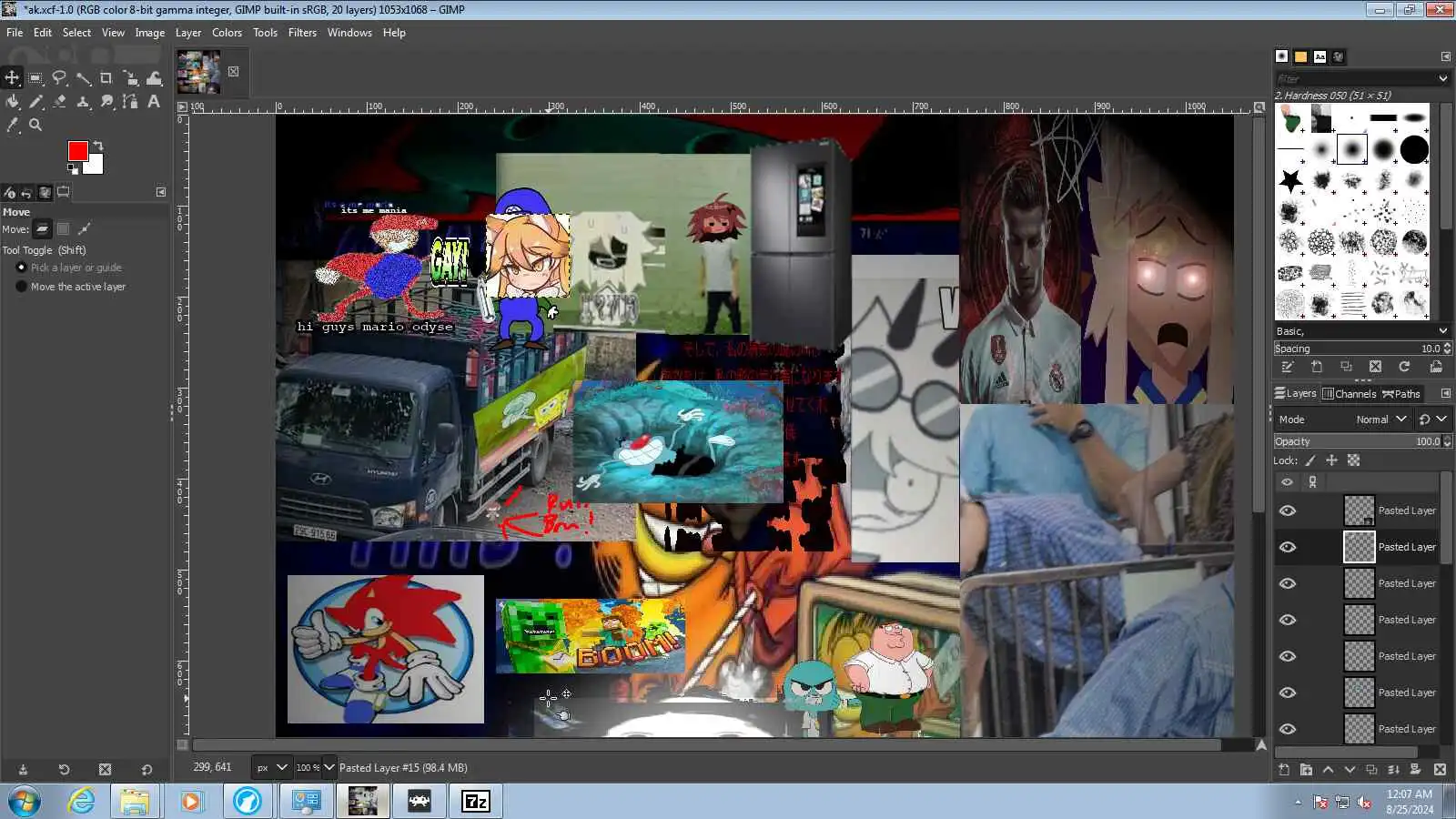
Task: Open the brush tag dropdown showing Basic
Action: coord(1361,331)
